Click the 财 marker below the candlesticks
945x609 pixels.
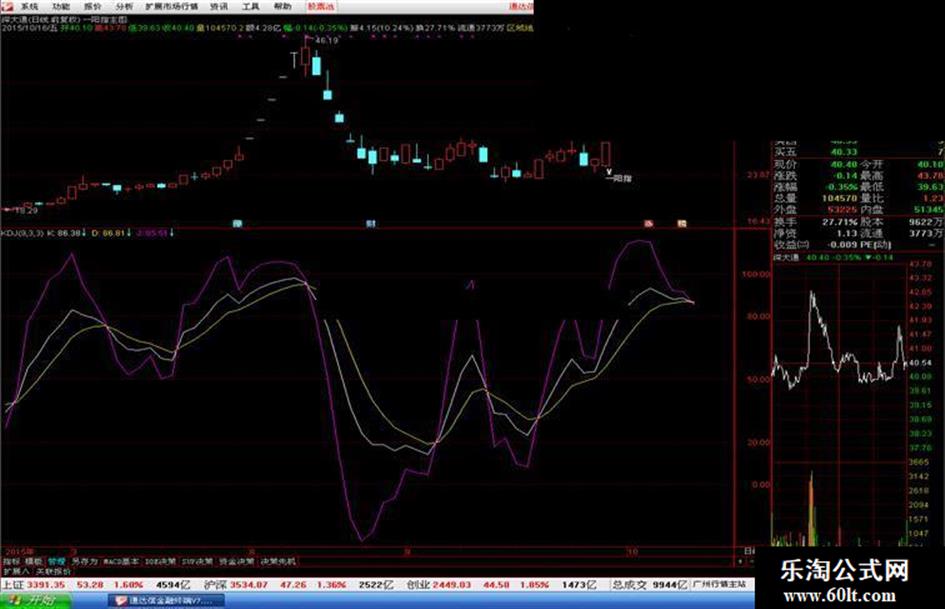(371, 224)
